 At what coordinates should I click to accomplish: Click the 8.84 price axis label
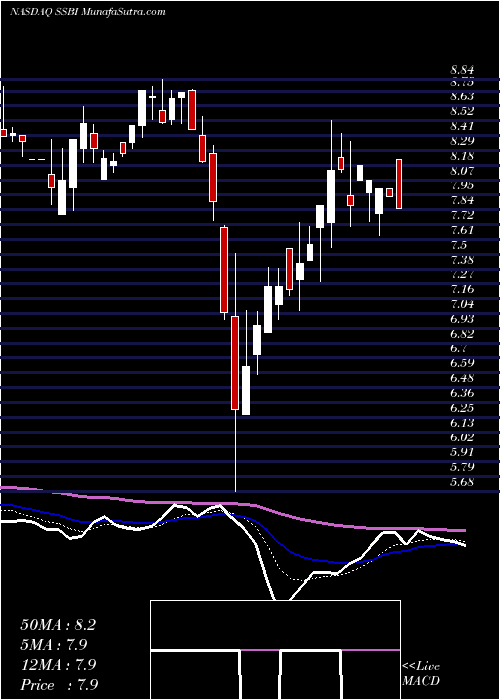click(462, 70)
